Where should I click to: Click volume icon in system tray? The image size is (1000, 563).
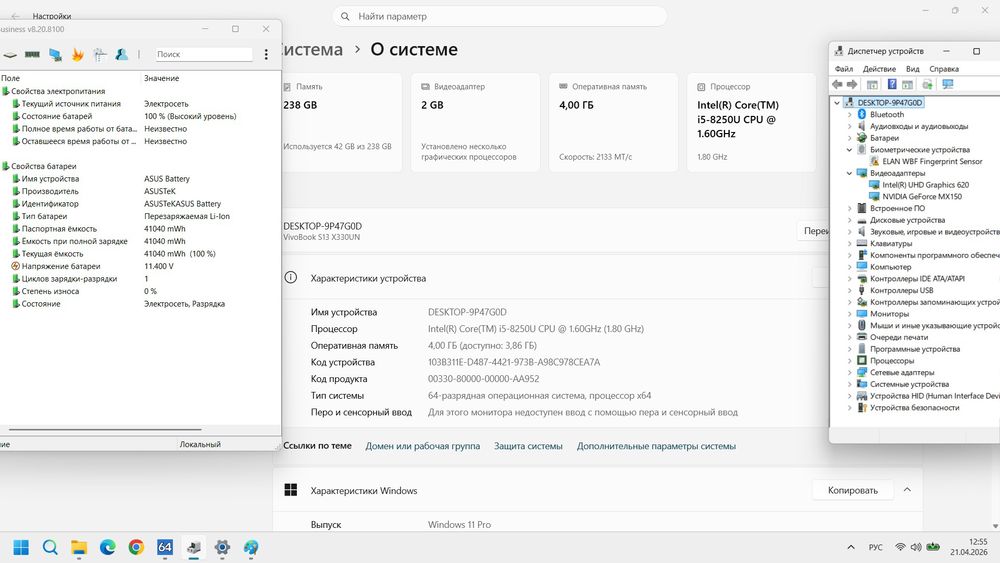coord(916,547)
